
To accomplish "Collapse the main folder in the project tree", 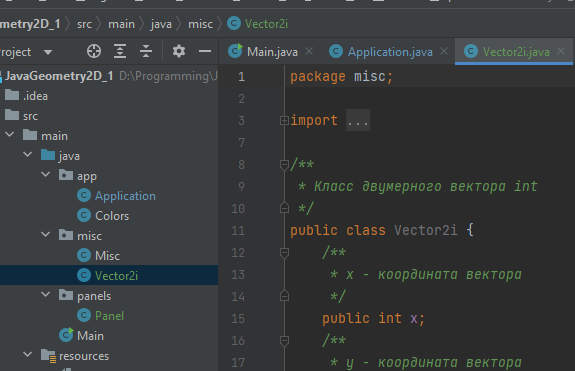I will 10,135.
